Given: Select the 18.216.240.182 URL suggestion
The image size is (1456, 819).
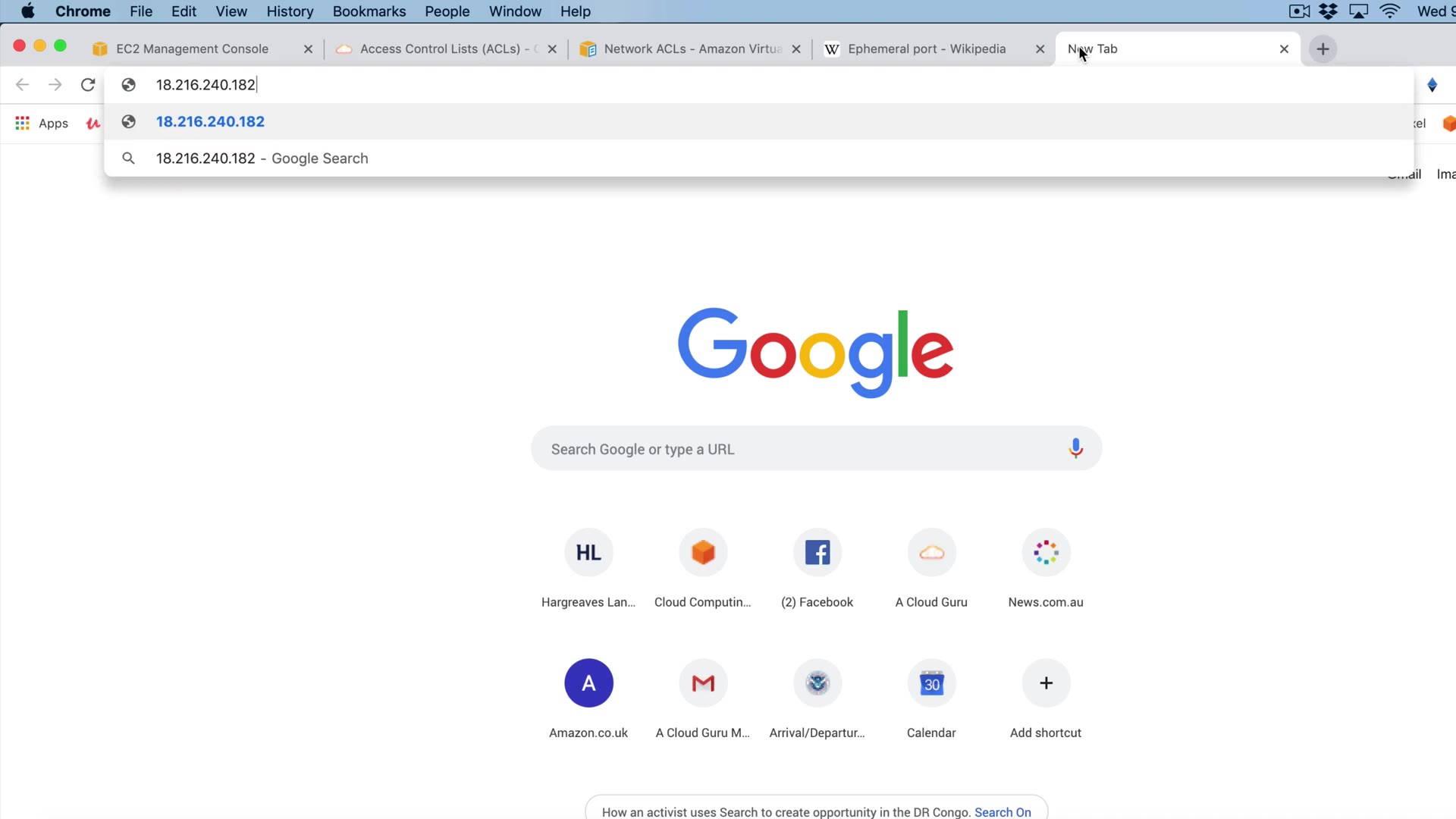Looking at the screenshot, I should (211, 122).
